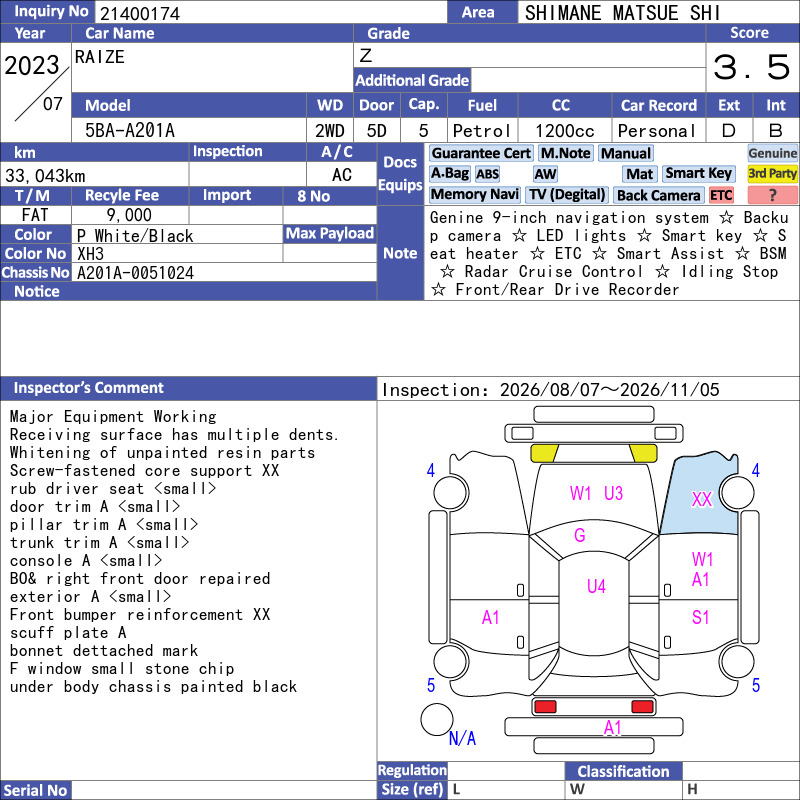Click the car name RAIZE

(x=99, y=57)
